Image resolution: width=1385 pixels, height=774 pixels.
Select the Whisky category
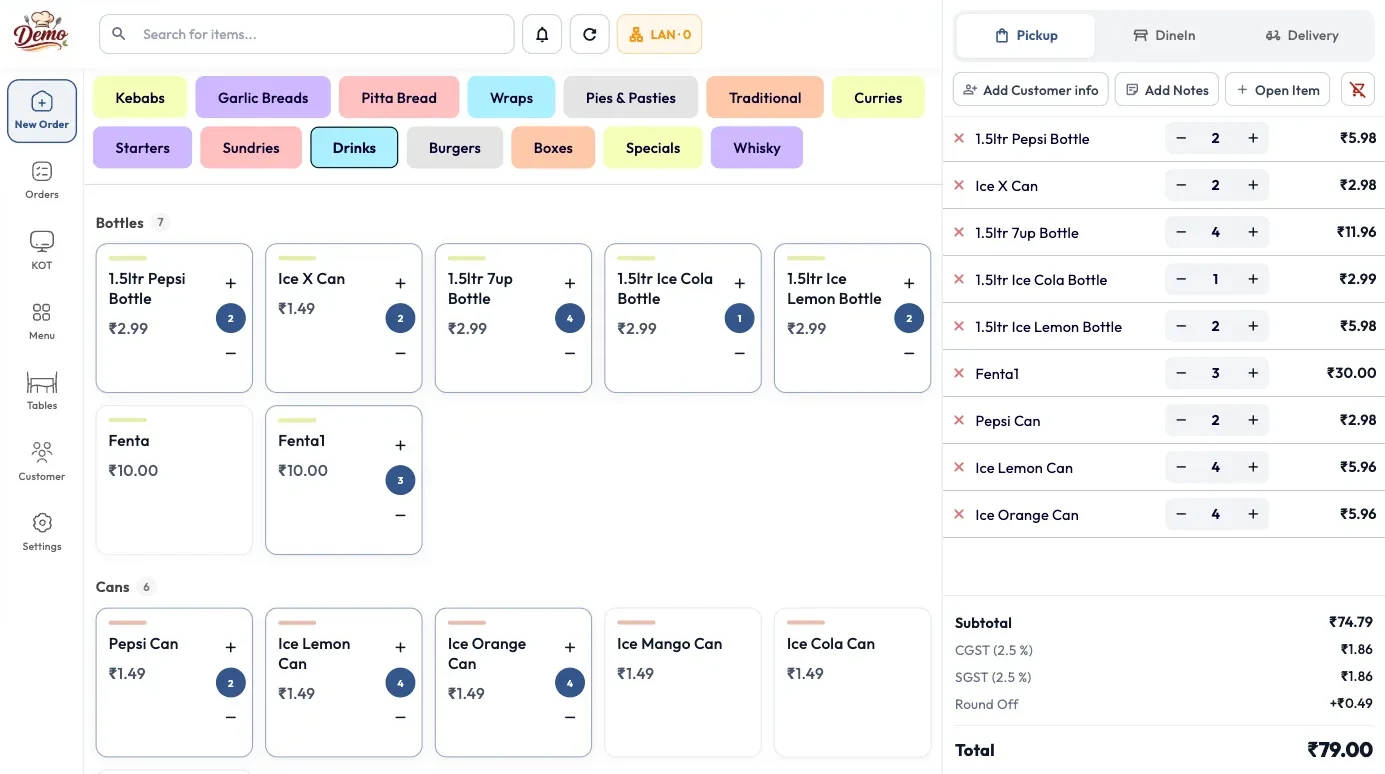coord(757,147)
